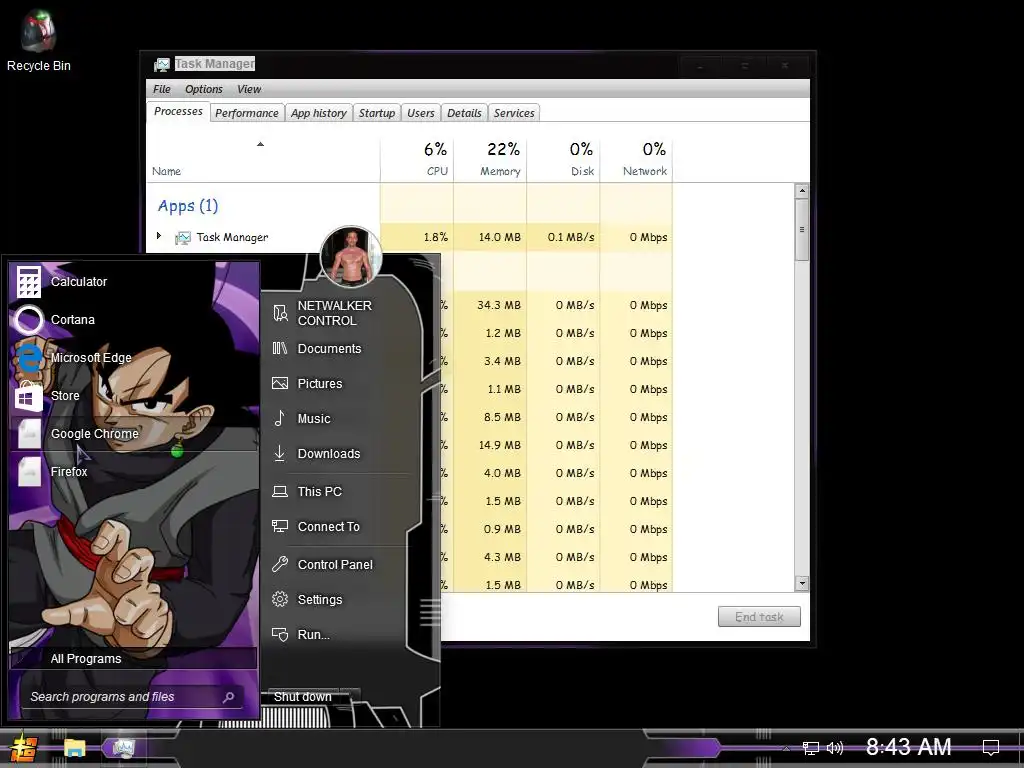
Task: Open the Store app in the start menu
Action: [x=134, y=395]
